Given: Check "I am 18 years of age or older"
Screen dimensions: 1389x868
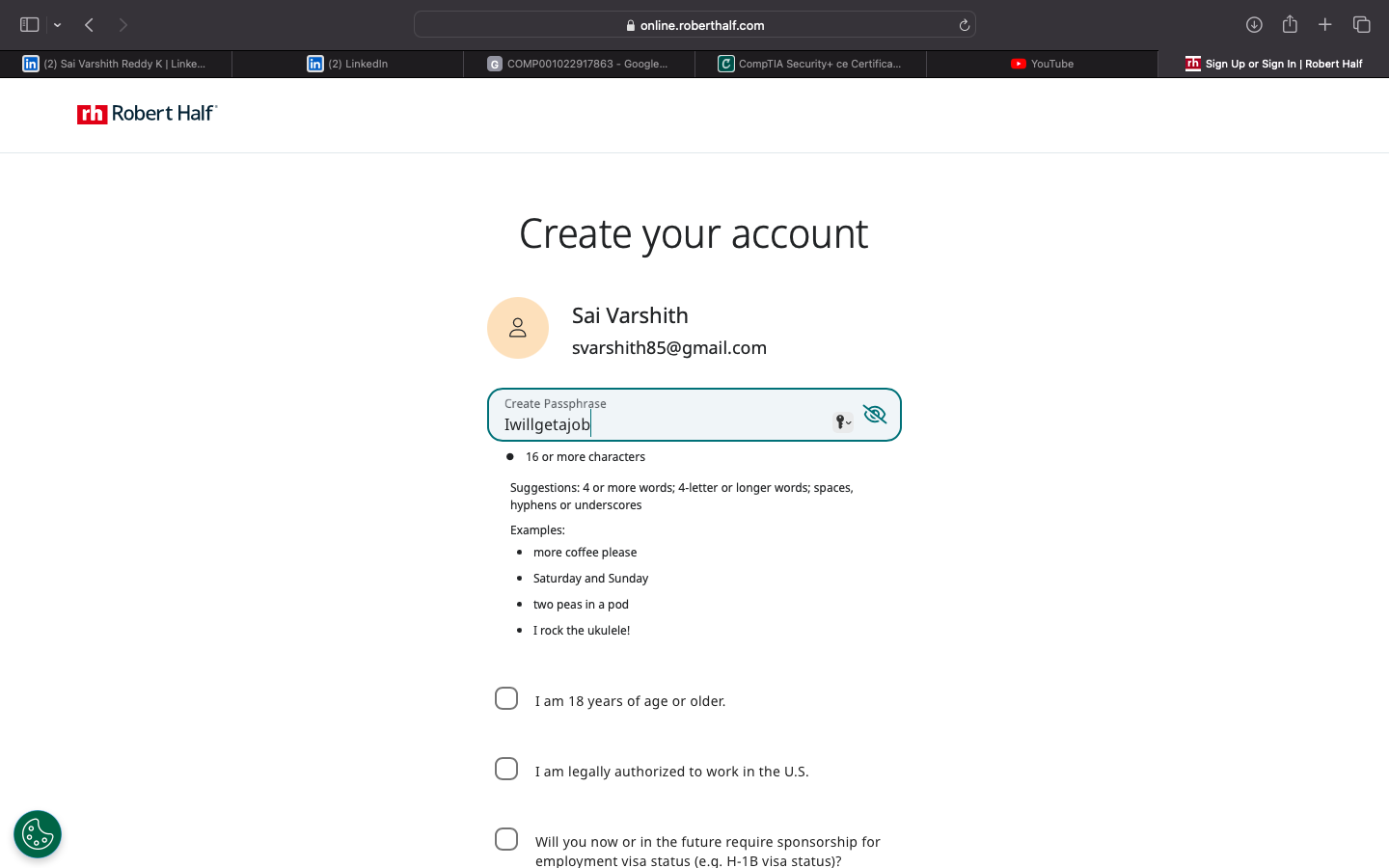Looking at the screenshot, I should [x=506, y=698].
